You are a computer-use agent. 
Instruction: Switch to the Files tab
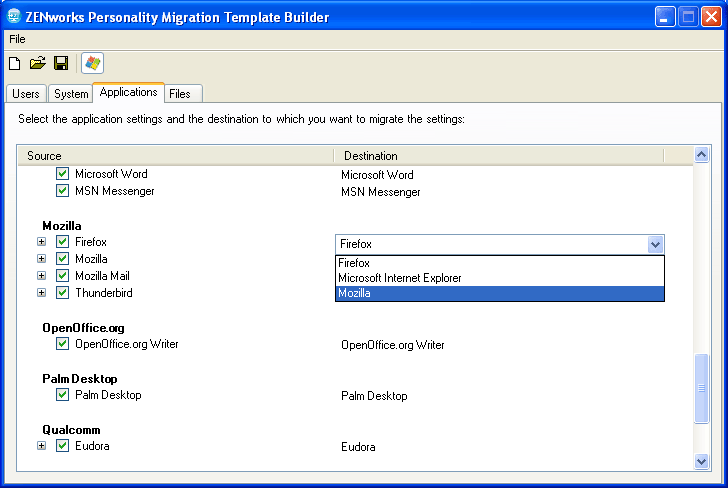180,94
